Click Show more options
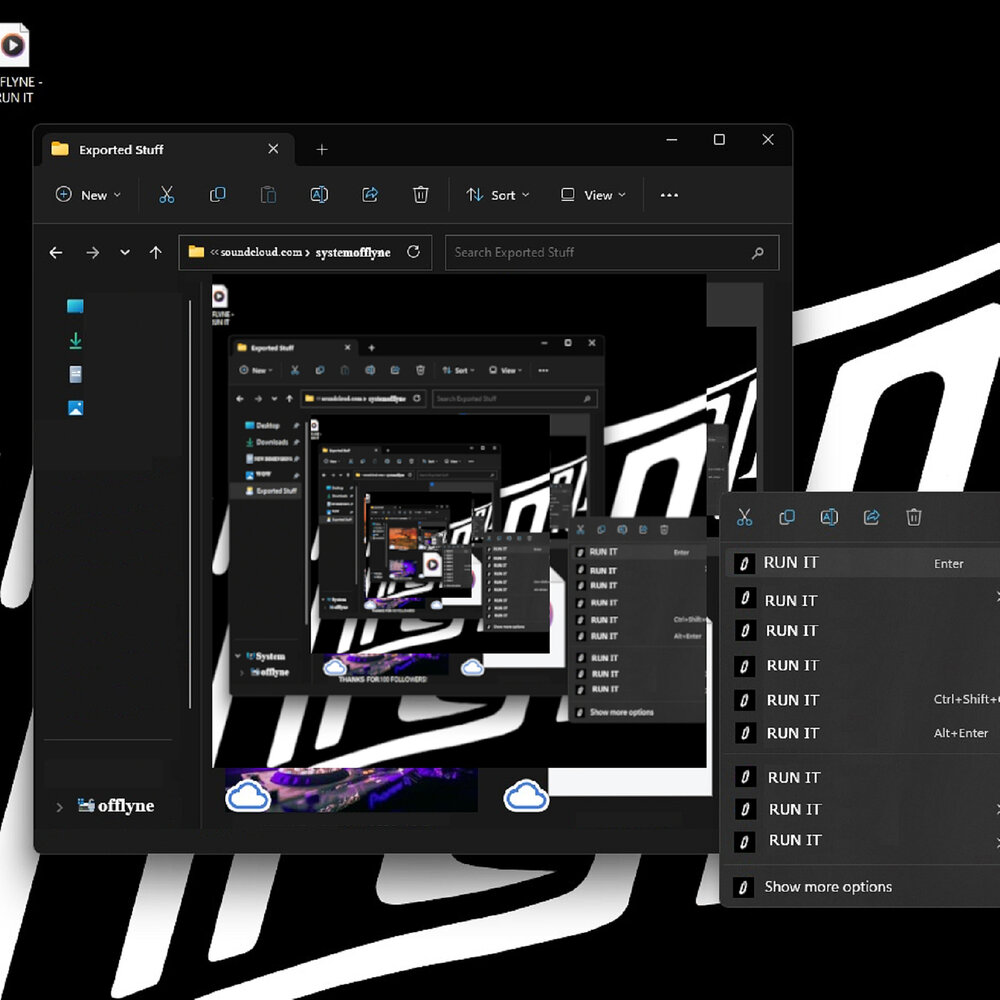Screen dimensions: 1000x1000 tap(828, 887)
